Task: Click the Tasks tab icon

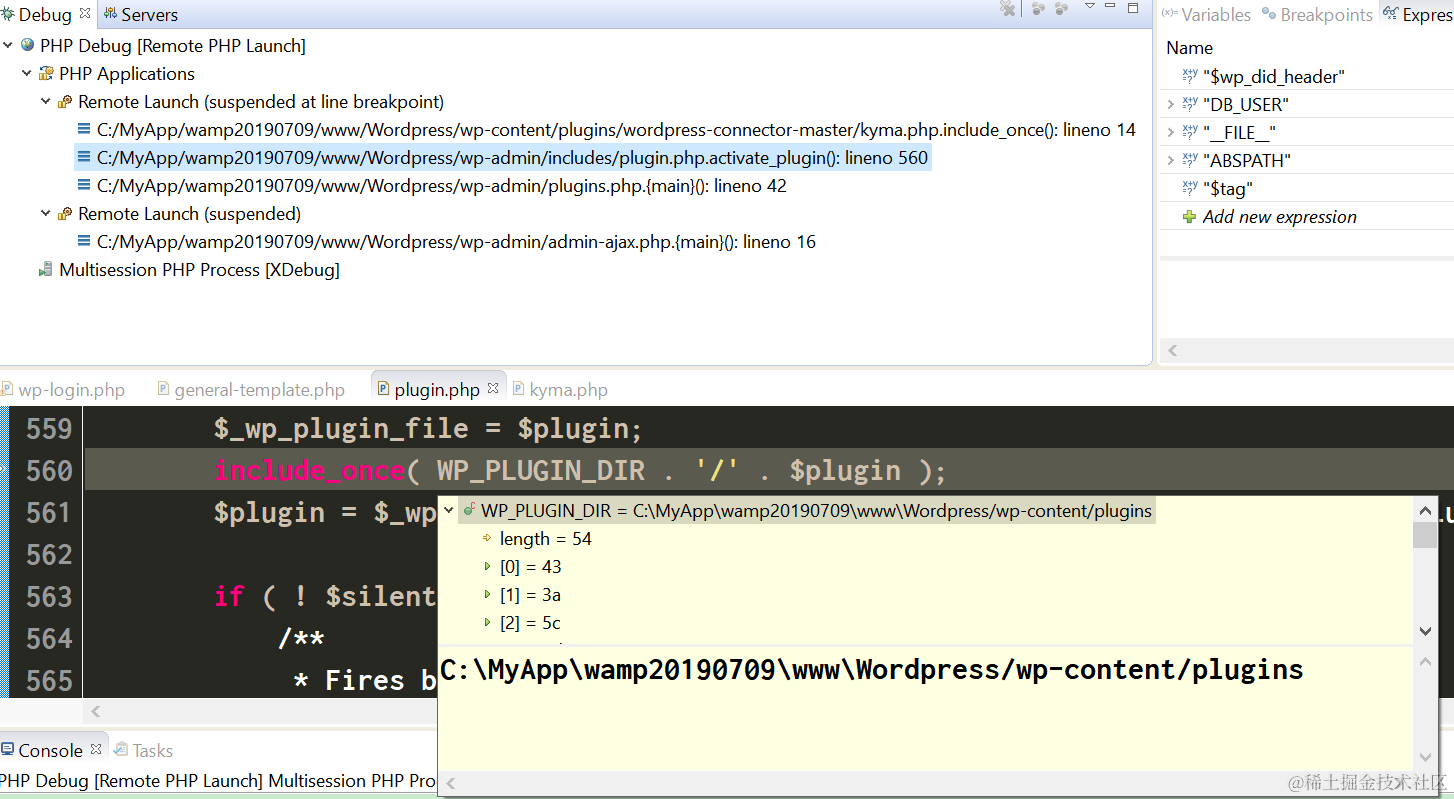Action: (x=121, y=749)
